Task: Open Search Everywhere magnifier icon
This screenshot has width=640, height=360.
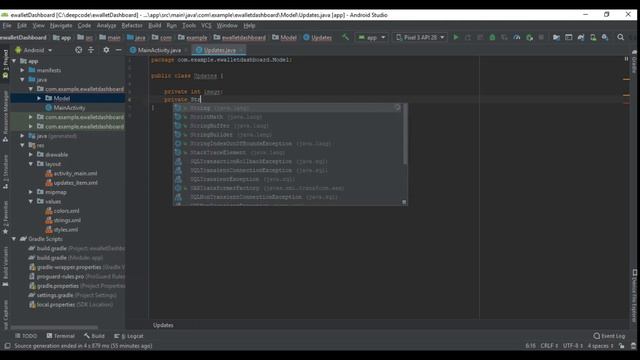Action: coord(620,37)
